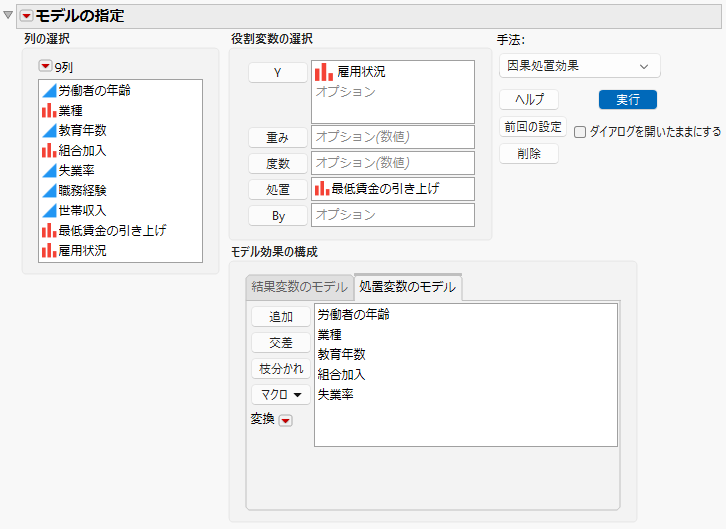Click continuous icon of 世帯収入 column
Viewport: 726px width, 529px height.
[50, 211]
